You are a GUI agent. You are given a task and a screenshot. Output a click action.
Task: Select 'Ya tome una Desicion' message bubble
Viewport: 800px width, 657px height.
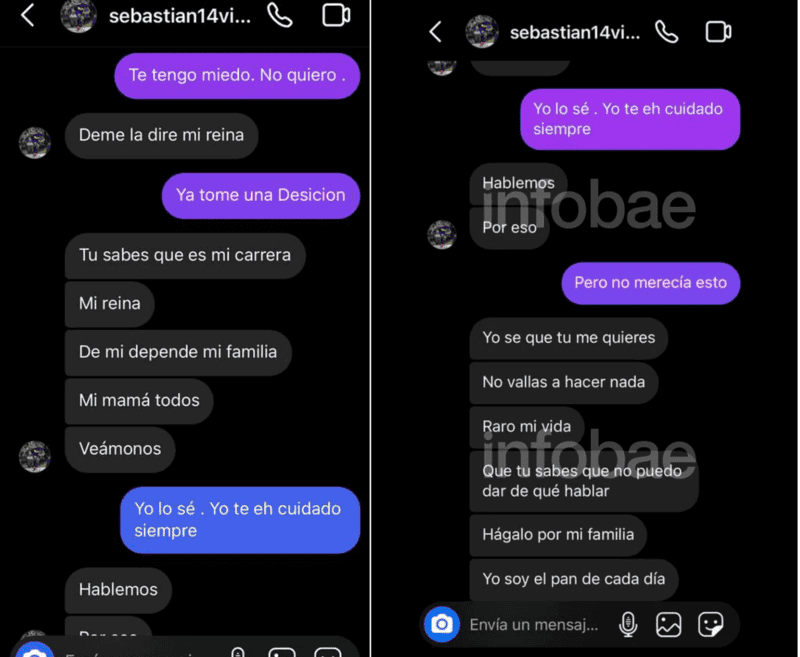[x=261, y=195]
